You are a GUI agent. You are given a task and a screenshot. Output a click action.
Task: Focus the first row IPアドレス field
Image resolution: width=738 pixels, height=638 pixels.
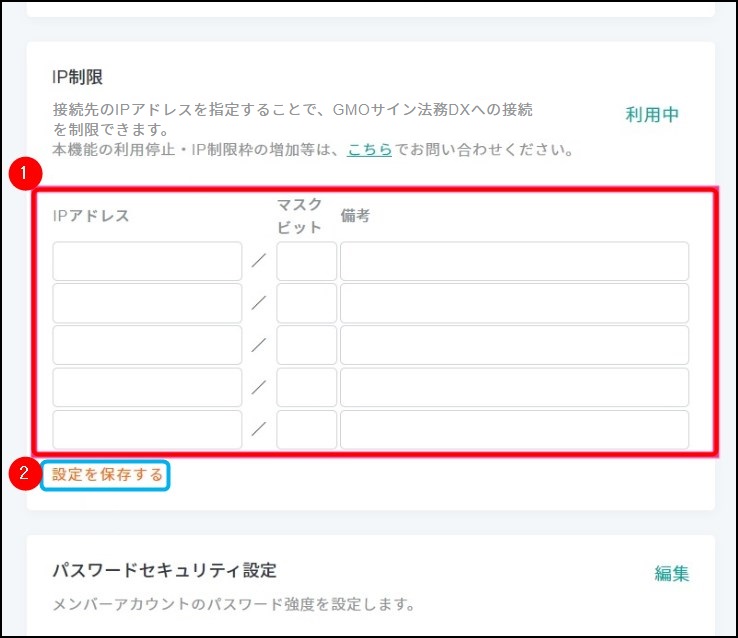(147, 261)
